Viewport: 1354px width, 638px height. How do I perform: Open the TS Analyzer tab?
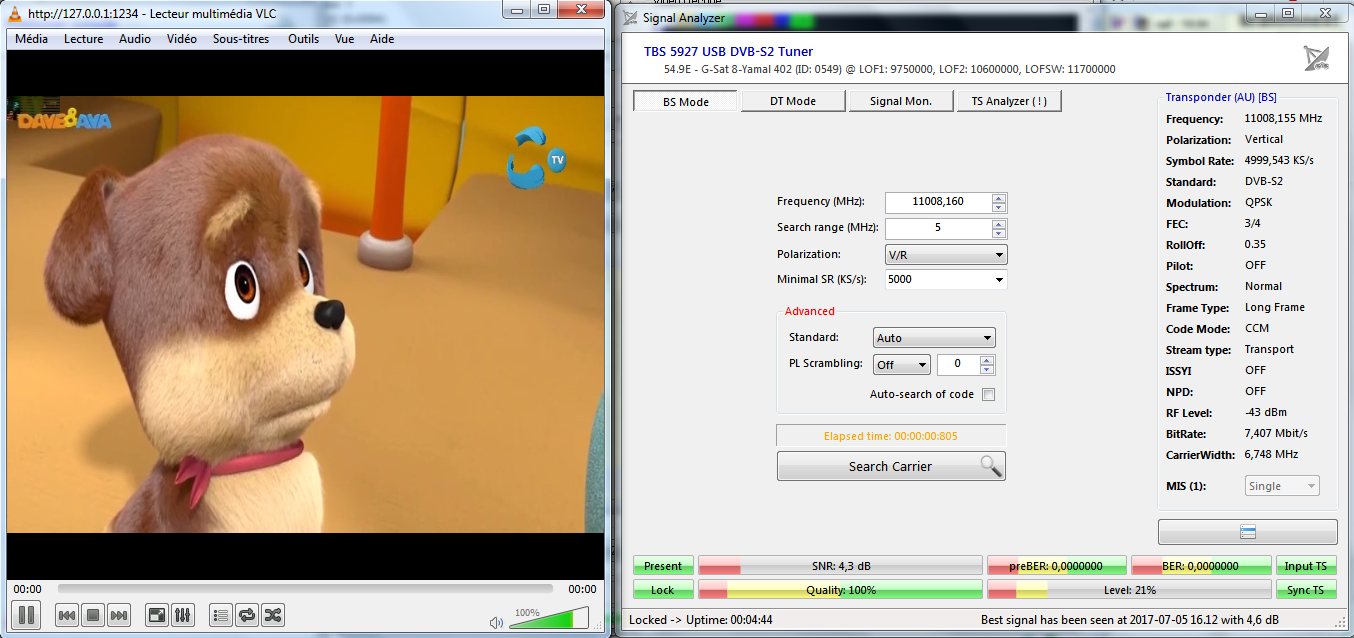pyautogui.click(x=1009, y=101)
